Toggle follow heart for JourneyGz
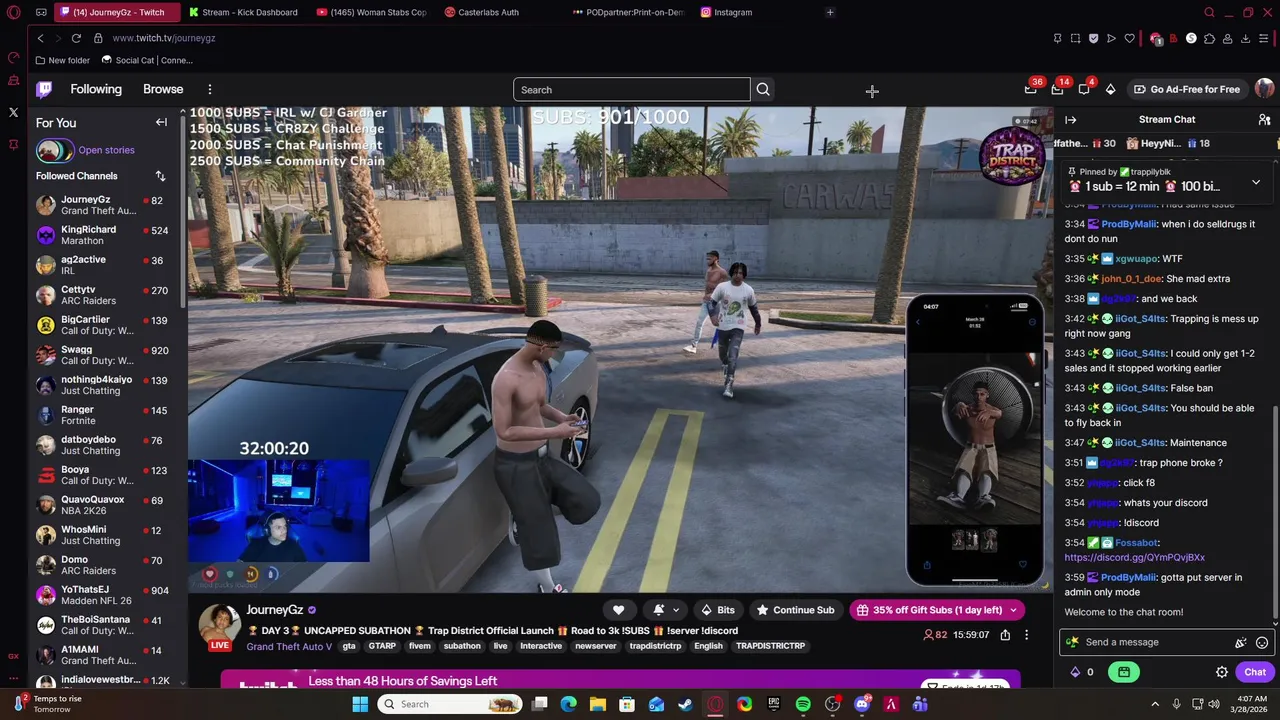The height and width of the screenshot is (720, 1280). coord(618,610)
